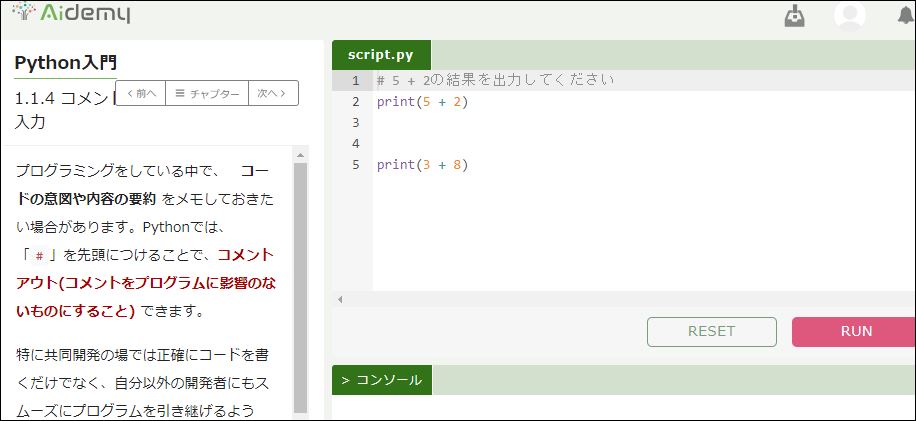Screen dimensions: 916x421
Task: Click red text 'いものにすること)'
Action: 75,311
